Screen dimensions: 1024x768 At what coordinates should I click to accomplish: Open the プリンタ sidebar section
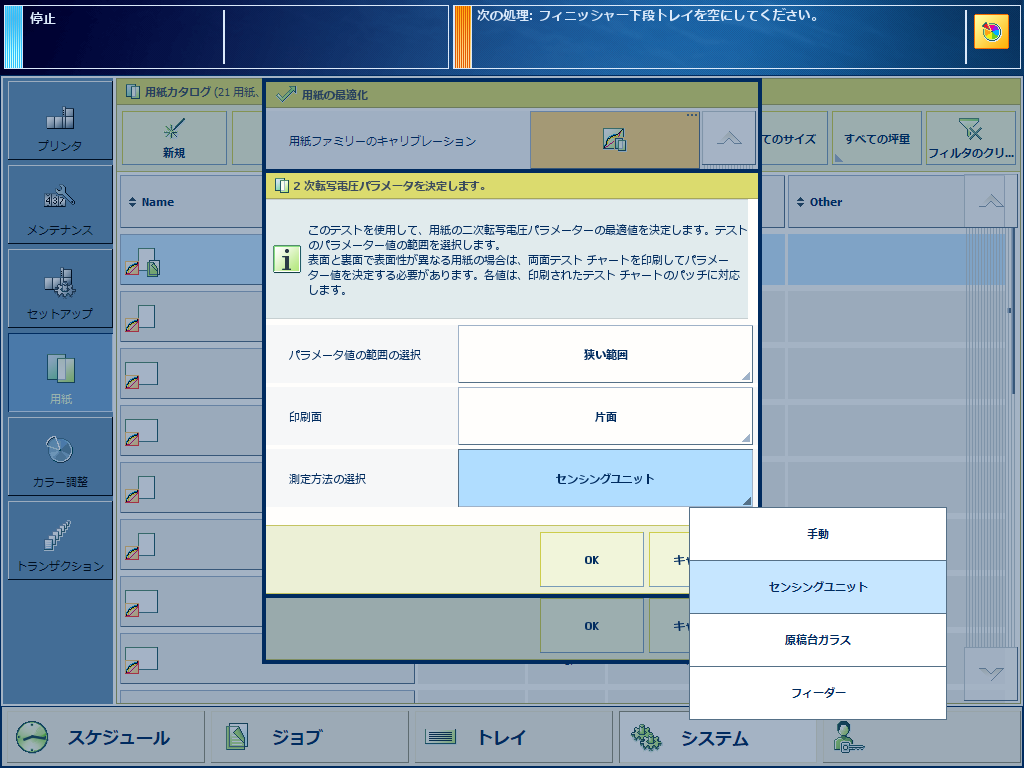pyautogui.click(x=60, y=120)
